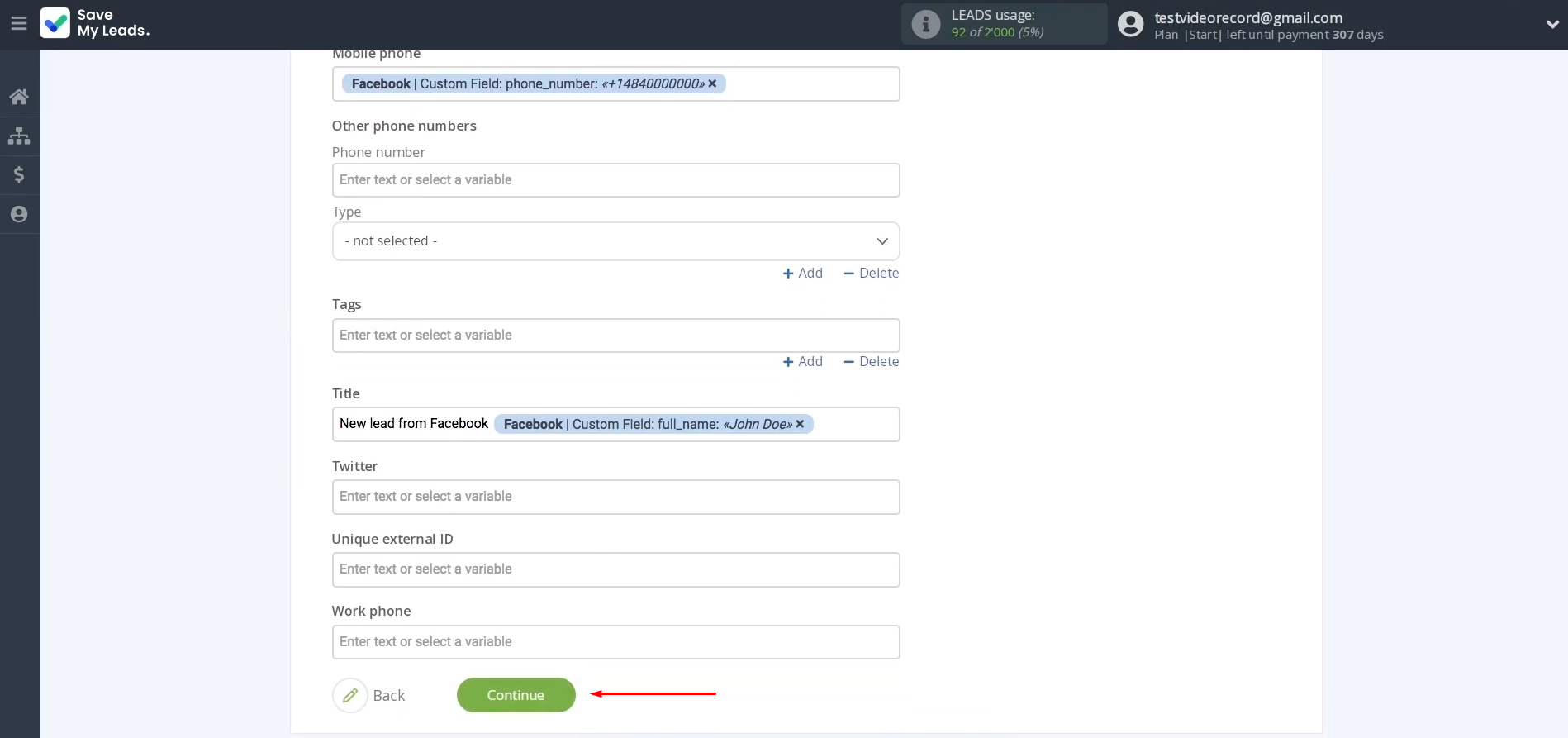Open the Type dropdown
The height and width of the screenshot is (738, 1568).
[x=615, y=241]
